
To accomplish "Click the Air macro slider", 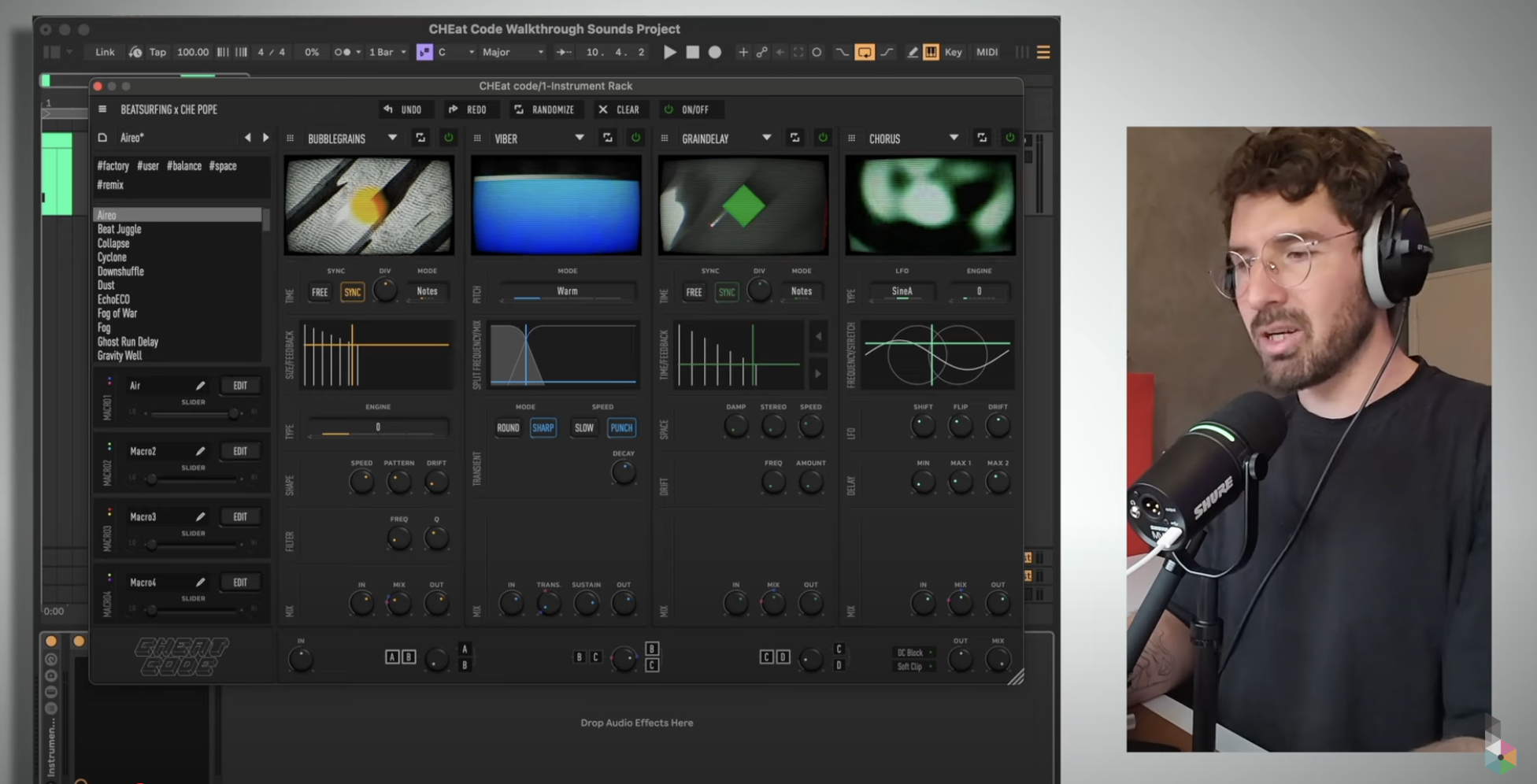I will tap(193, 412).
